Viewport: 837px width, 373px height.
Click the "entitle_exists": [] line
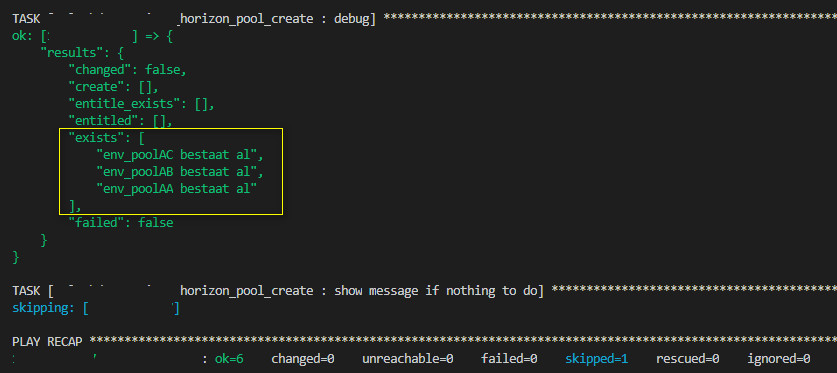(x=141, y=104)
